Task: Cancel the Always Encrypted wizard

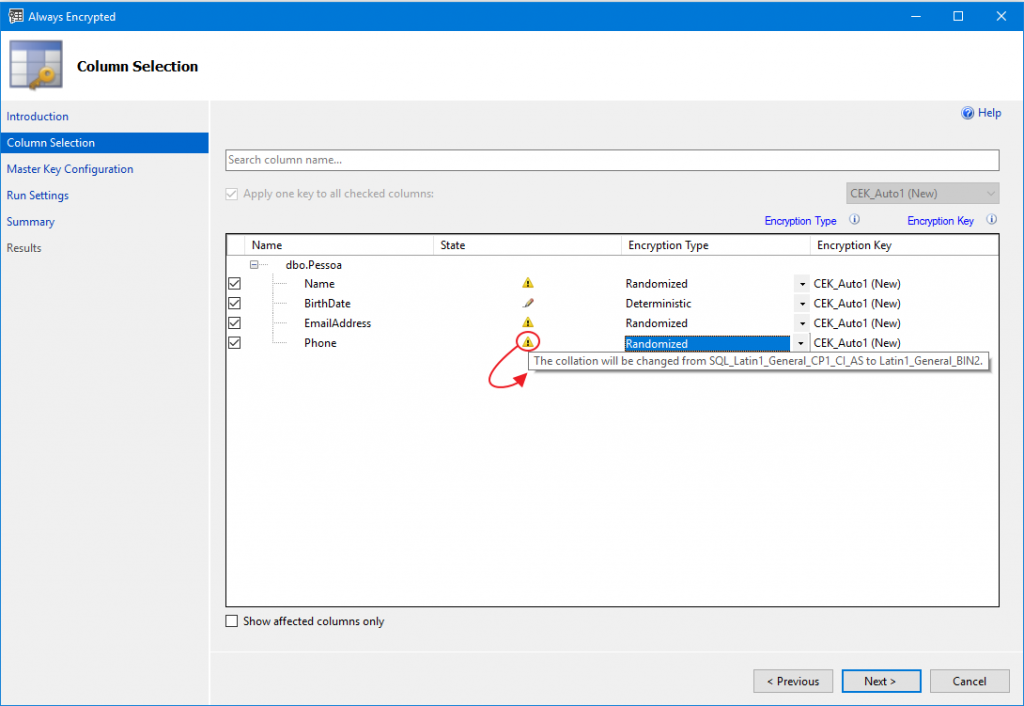Action: pos(969,681)
